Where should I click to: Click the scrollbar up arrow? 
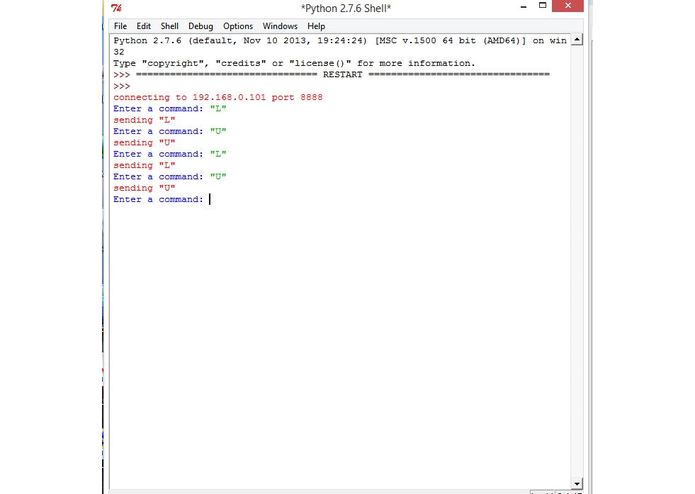pyautogui.click(x=577, y=40)
